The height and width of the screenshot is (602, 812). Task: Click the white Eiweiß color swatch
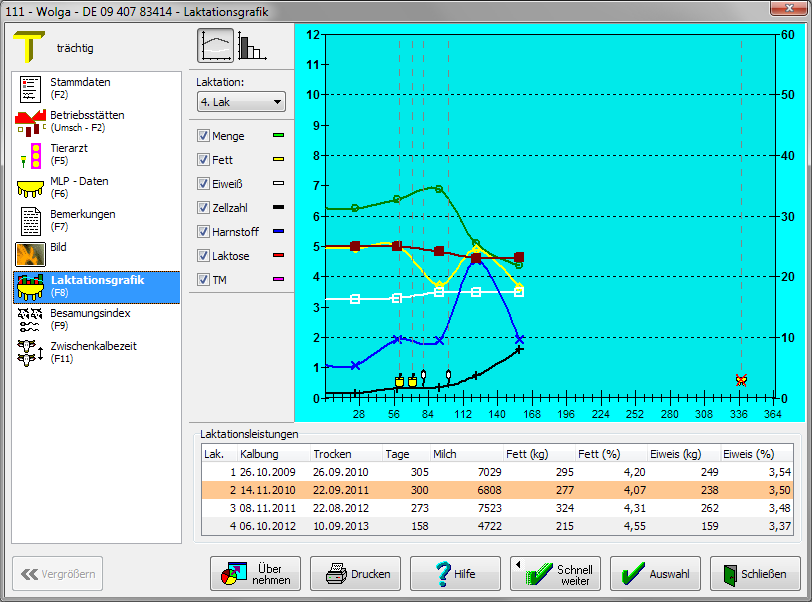(x=278, y=183)
